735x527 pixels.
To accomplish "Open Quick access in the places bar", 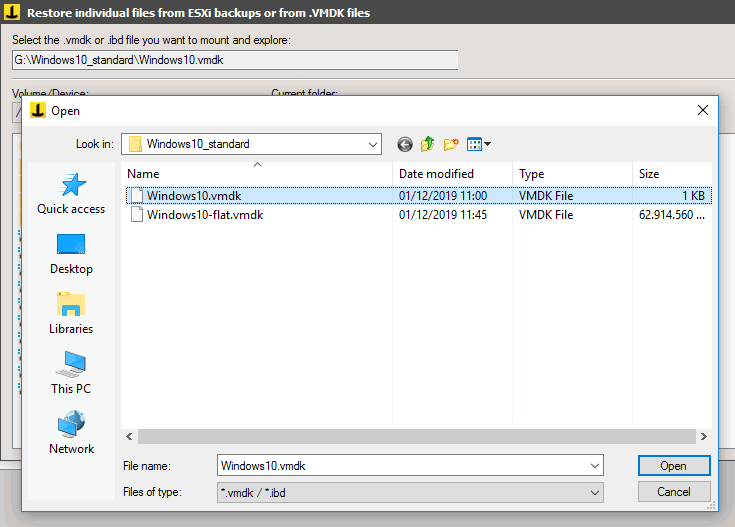I will 71,193.
